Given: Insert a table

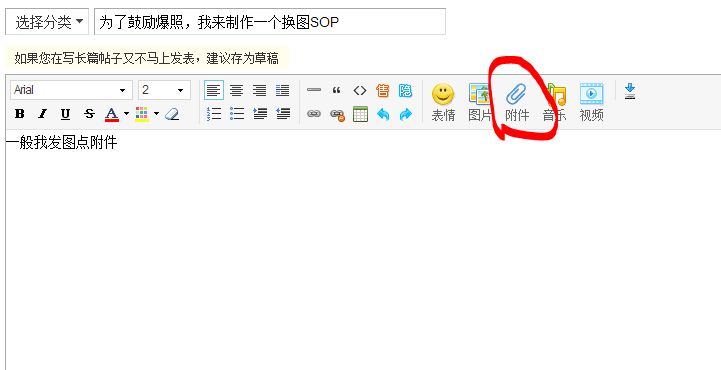Looking at the screenshot, I should (360, 114).
